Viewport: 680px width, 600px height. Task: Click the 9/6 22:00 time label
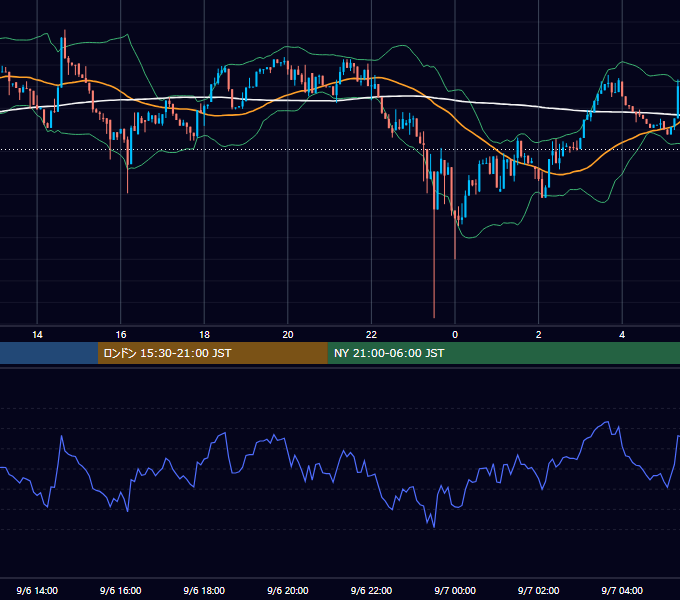(371, 590)
